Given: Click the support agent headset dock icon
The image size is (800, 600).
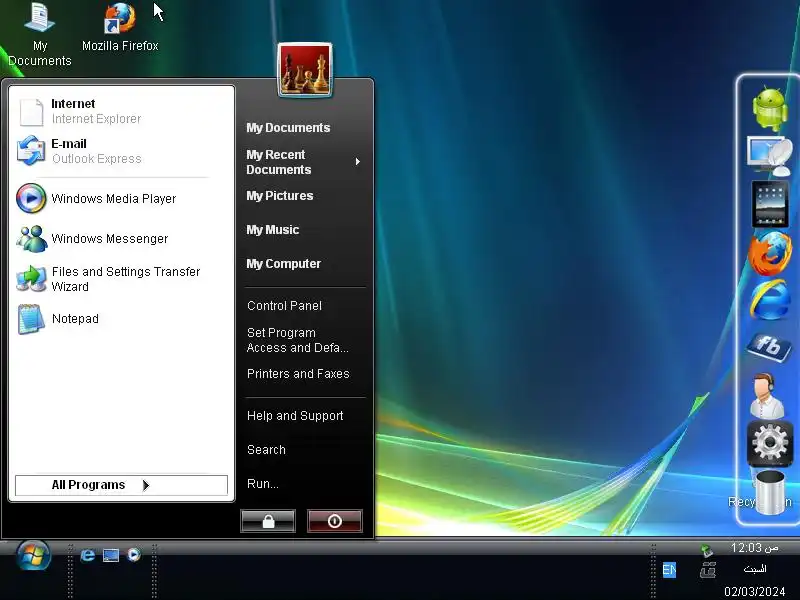Looking at the screenshot, I should tap(767, 395).
